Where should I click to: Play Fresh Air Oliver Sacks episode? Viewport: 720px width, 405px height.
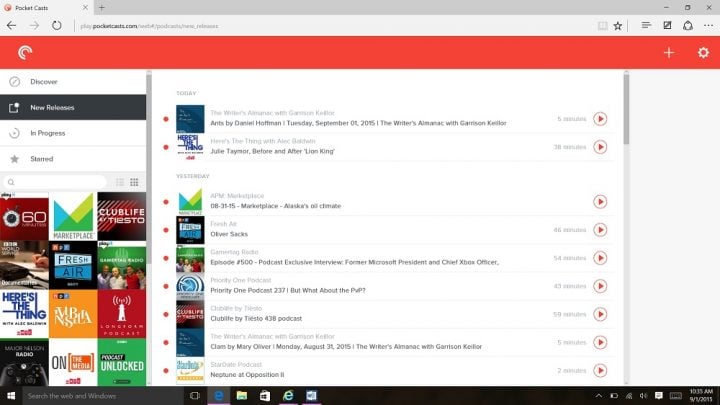tap(600, 230)
